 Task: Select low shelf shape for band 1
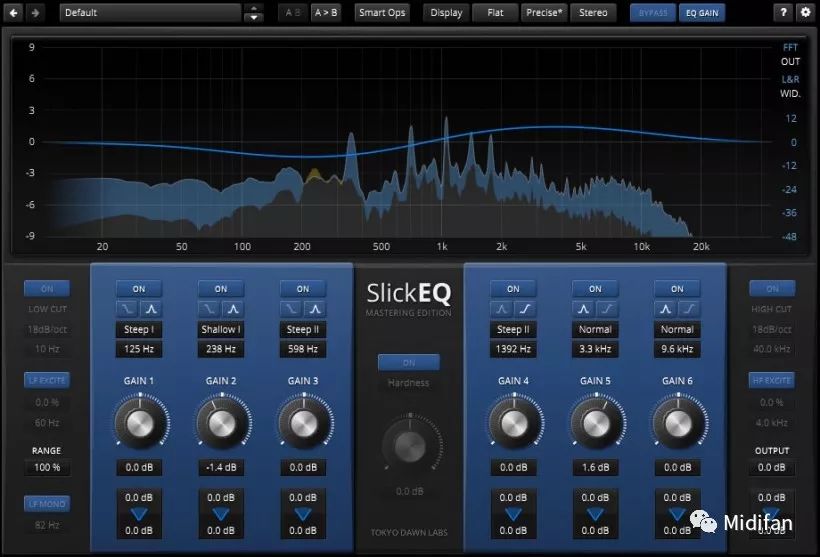[127, 309]
